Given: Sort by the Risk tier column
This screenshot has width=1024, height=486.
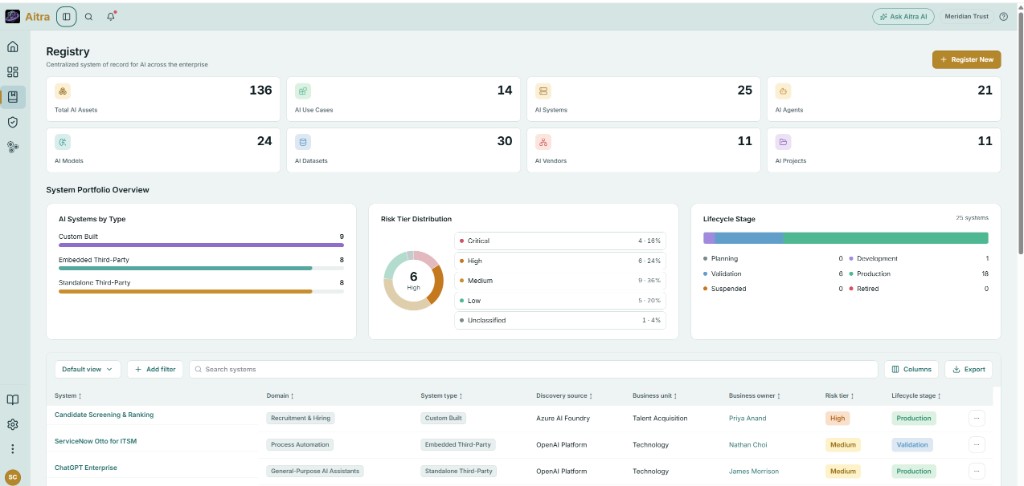Looking at the screenshot, I should [x=840, y=396].
